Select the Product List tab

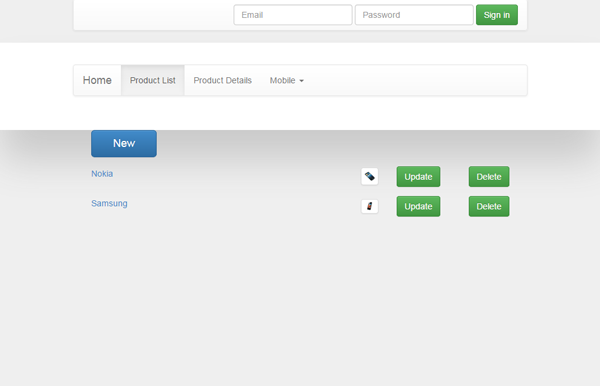(x=153, y=80)
